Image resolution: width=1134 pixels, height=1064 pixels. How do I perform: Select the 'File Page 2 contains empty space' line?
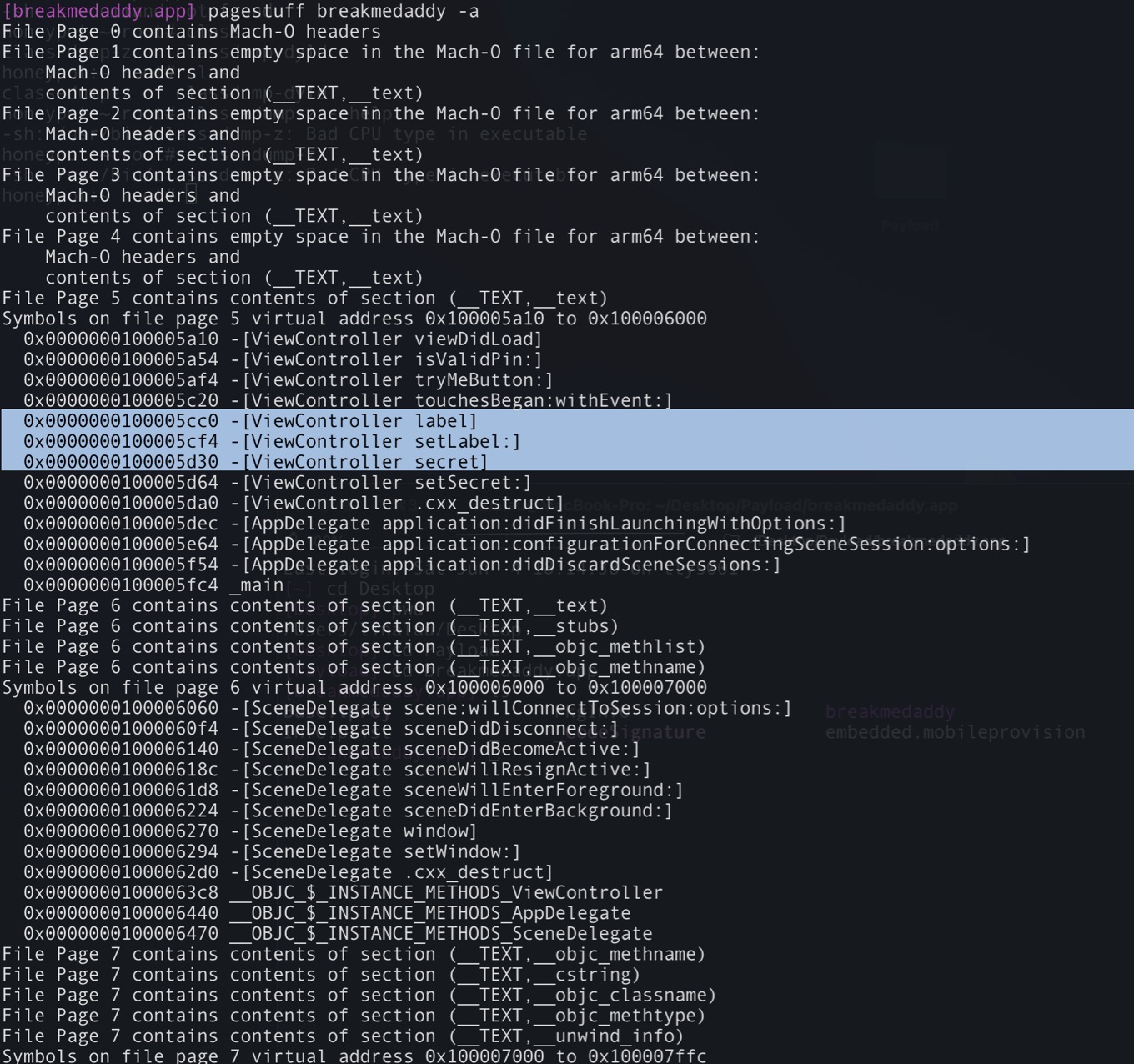[381, 113]
